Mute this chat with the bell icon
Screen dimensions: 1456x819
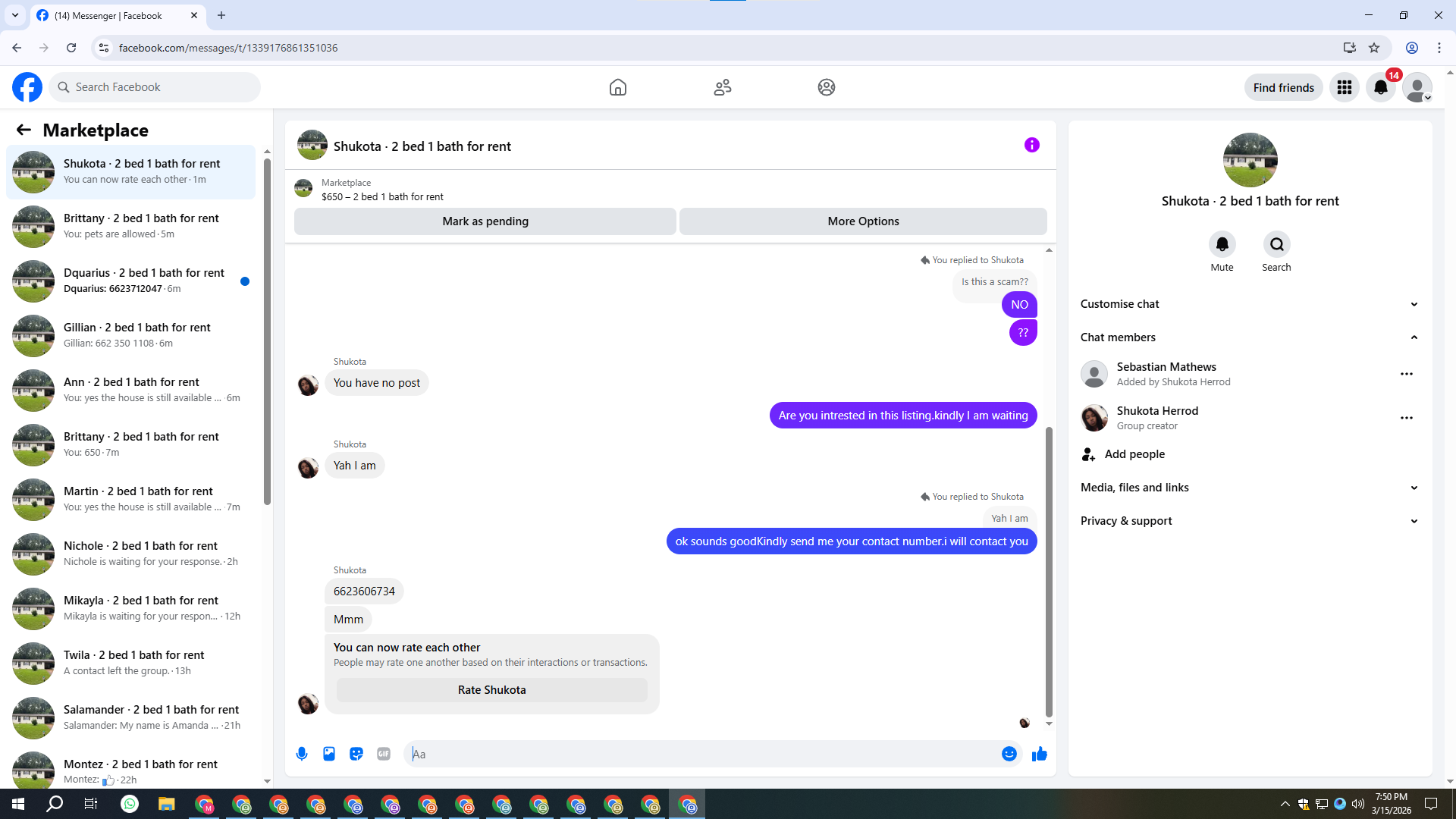coord(1222,244)
